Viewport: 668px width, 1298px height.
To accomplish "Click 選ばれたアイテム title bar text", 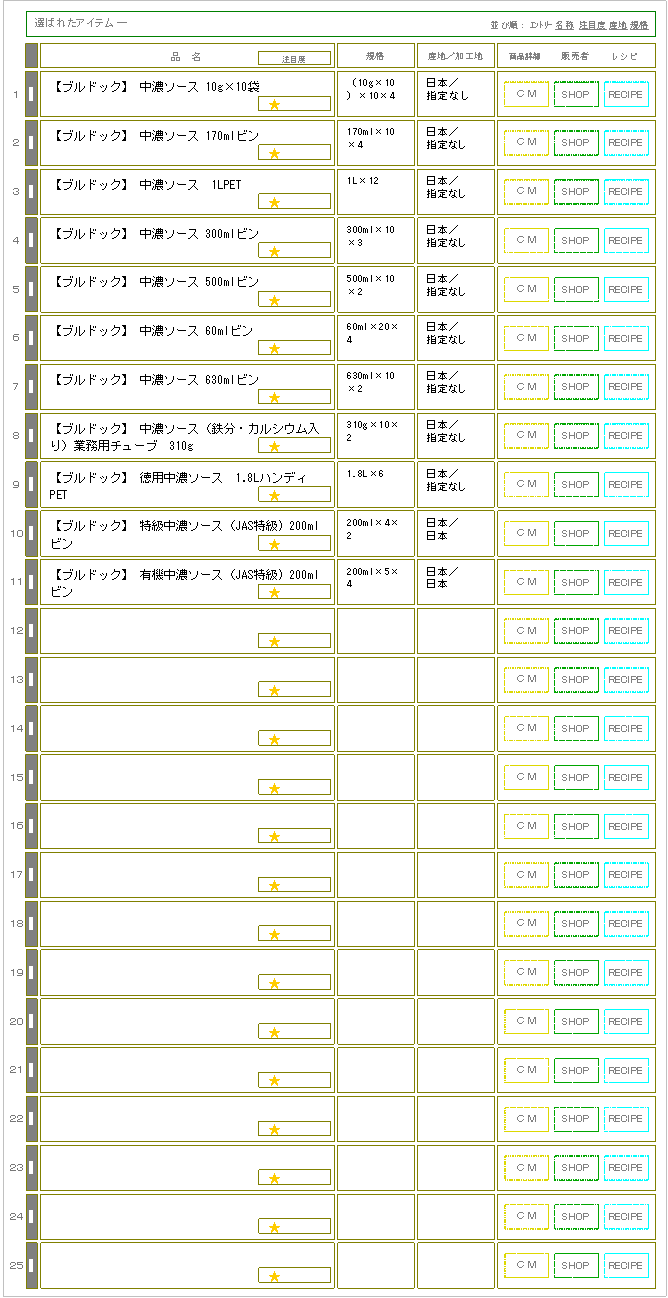I will click(x=81, y=22).
